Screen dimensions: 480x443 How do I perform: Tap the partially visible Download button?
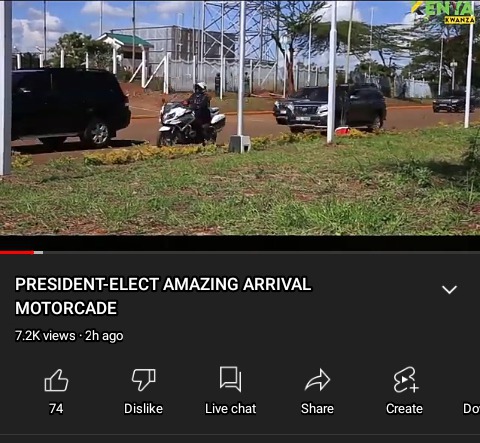[472, 409]
